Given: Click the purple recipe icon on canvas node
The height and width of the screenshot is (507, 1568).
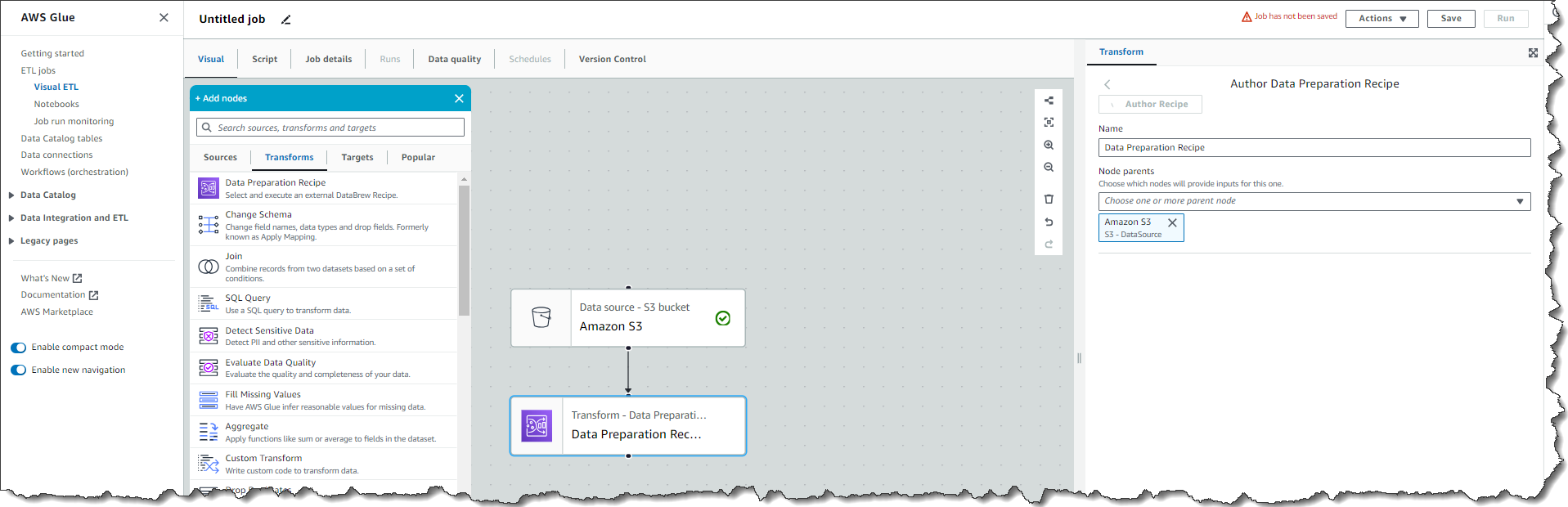Looking at the screenshot, I should click(x=537, y=425).
